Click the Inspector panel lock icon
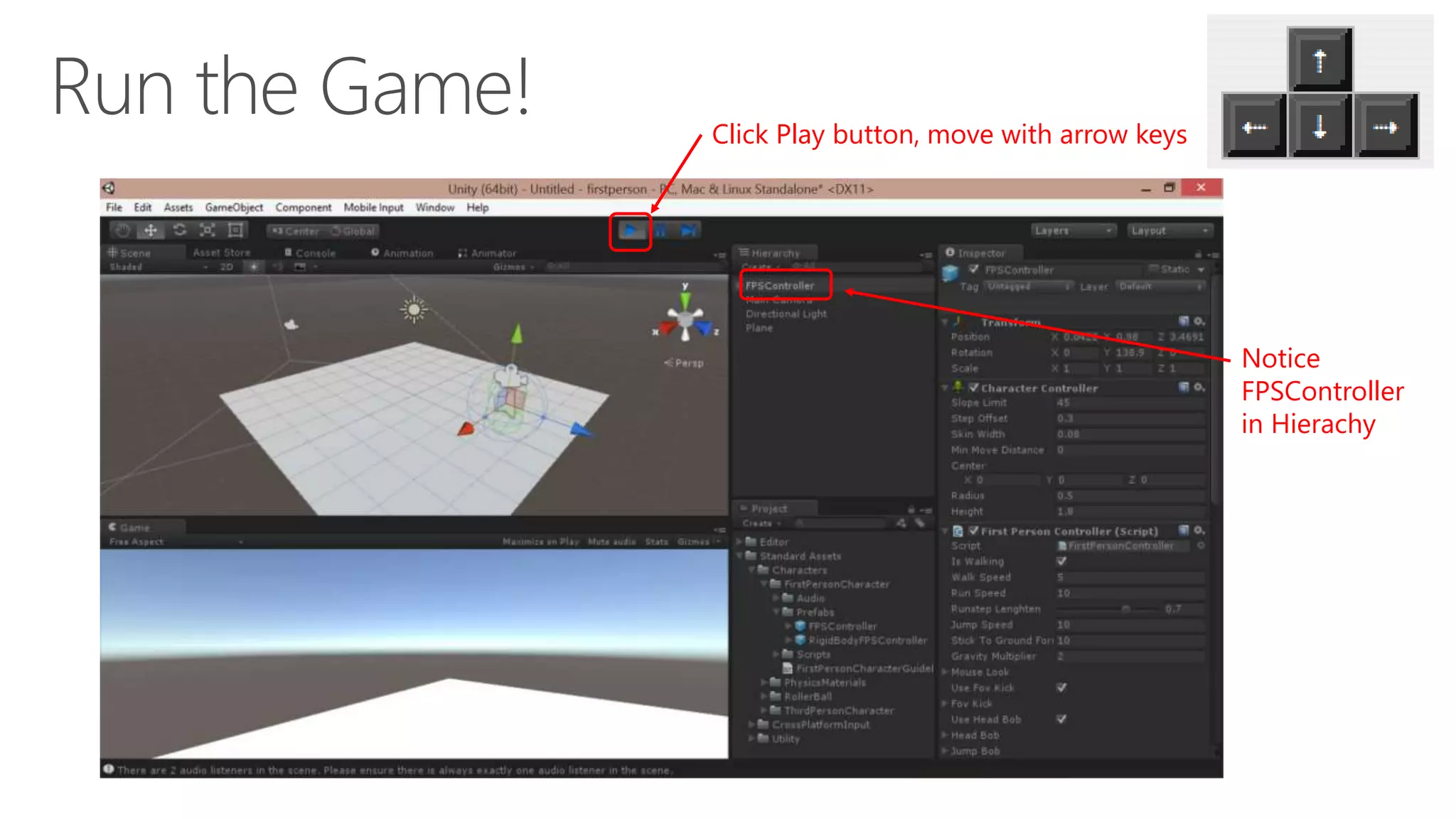 tap(1198, 254)
